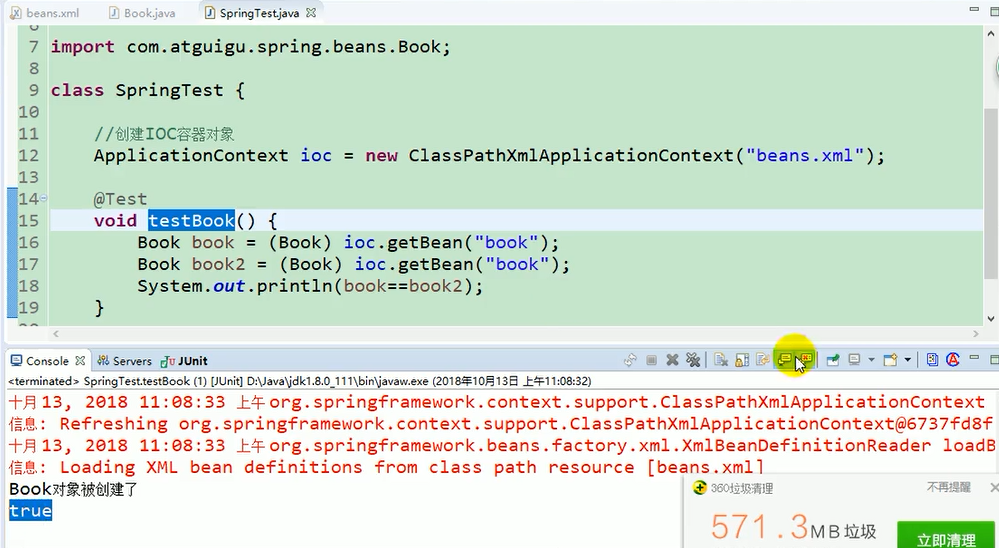
Task: Click console line mentioning XmlBeanDefinitionReader
Action: 501,445
